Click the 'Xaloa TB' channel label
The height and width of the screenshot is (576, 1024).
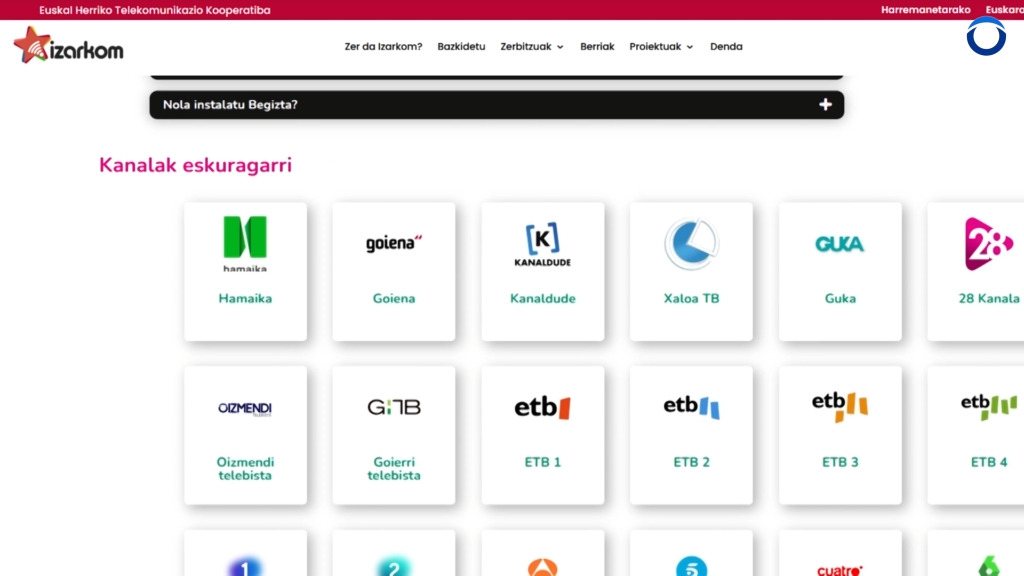[x=691, y=298]
